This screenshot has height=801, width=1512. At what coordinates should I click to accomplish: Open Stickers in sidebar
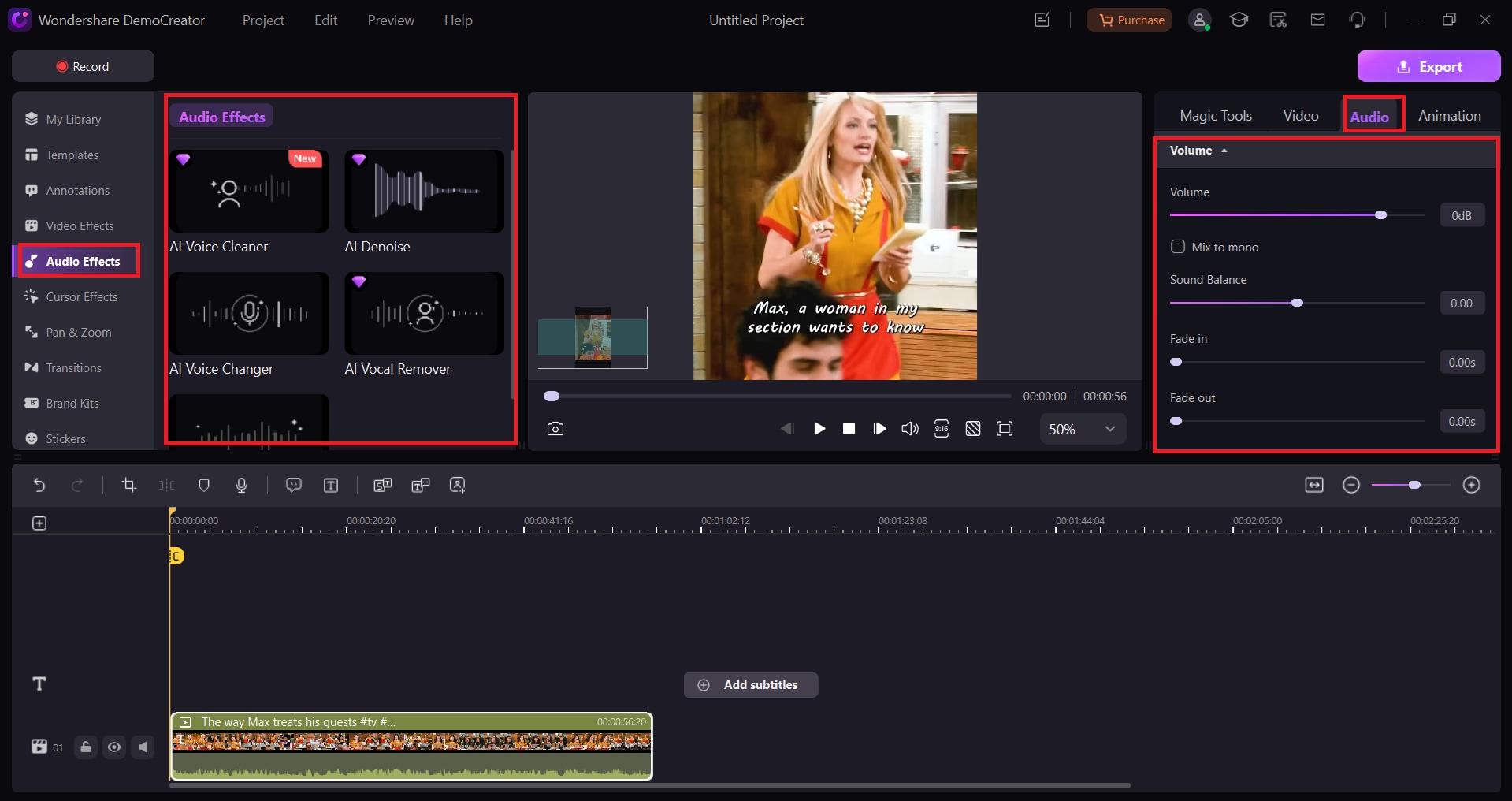point(65,438)
